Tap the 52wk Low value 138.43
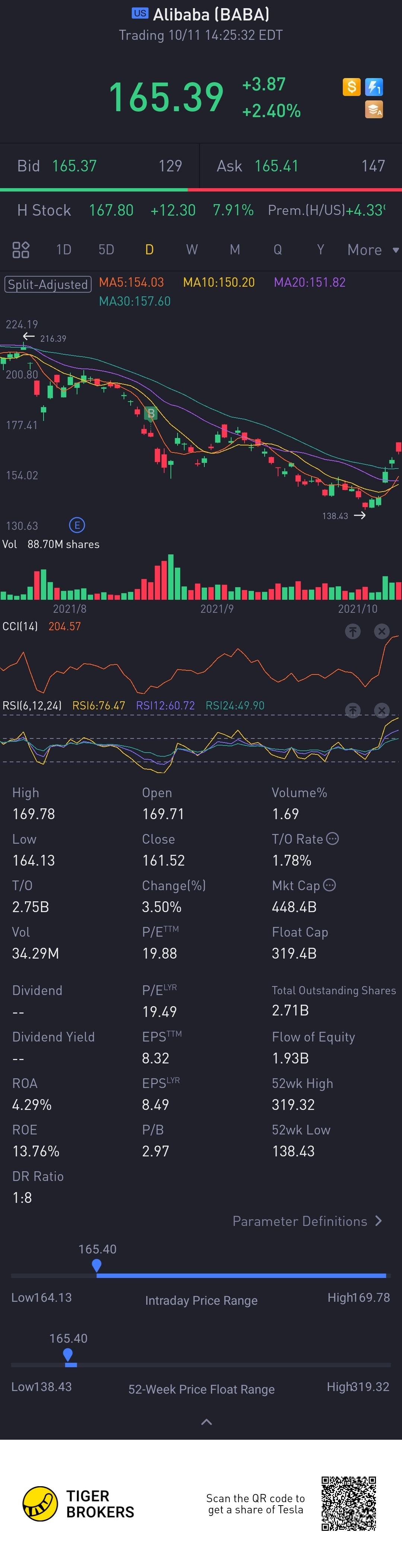The image size is (402, 1568). point(293,1151)
